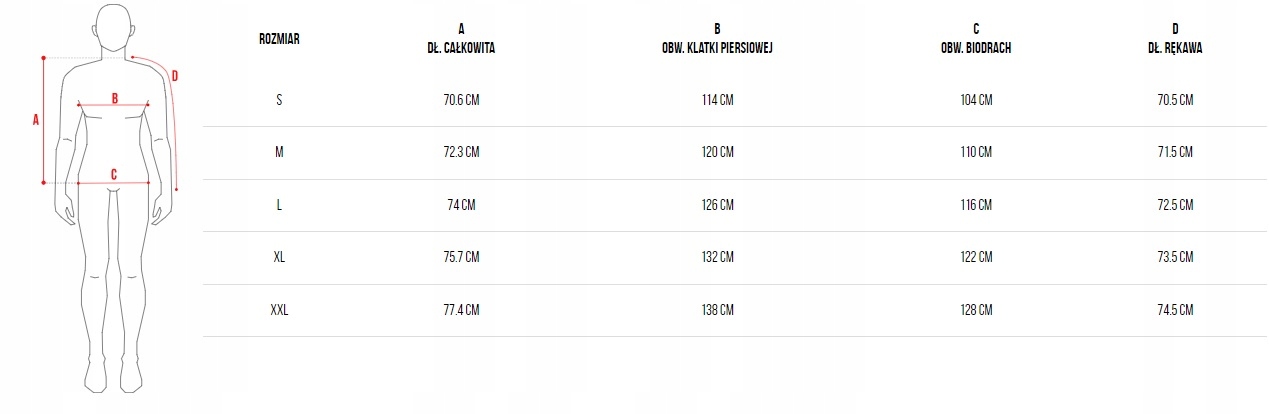Viewport: 1269px width, 414px height.
Task: Select the XXL size row label
Action: coord(279,310)
